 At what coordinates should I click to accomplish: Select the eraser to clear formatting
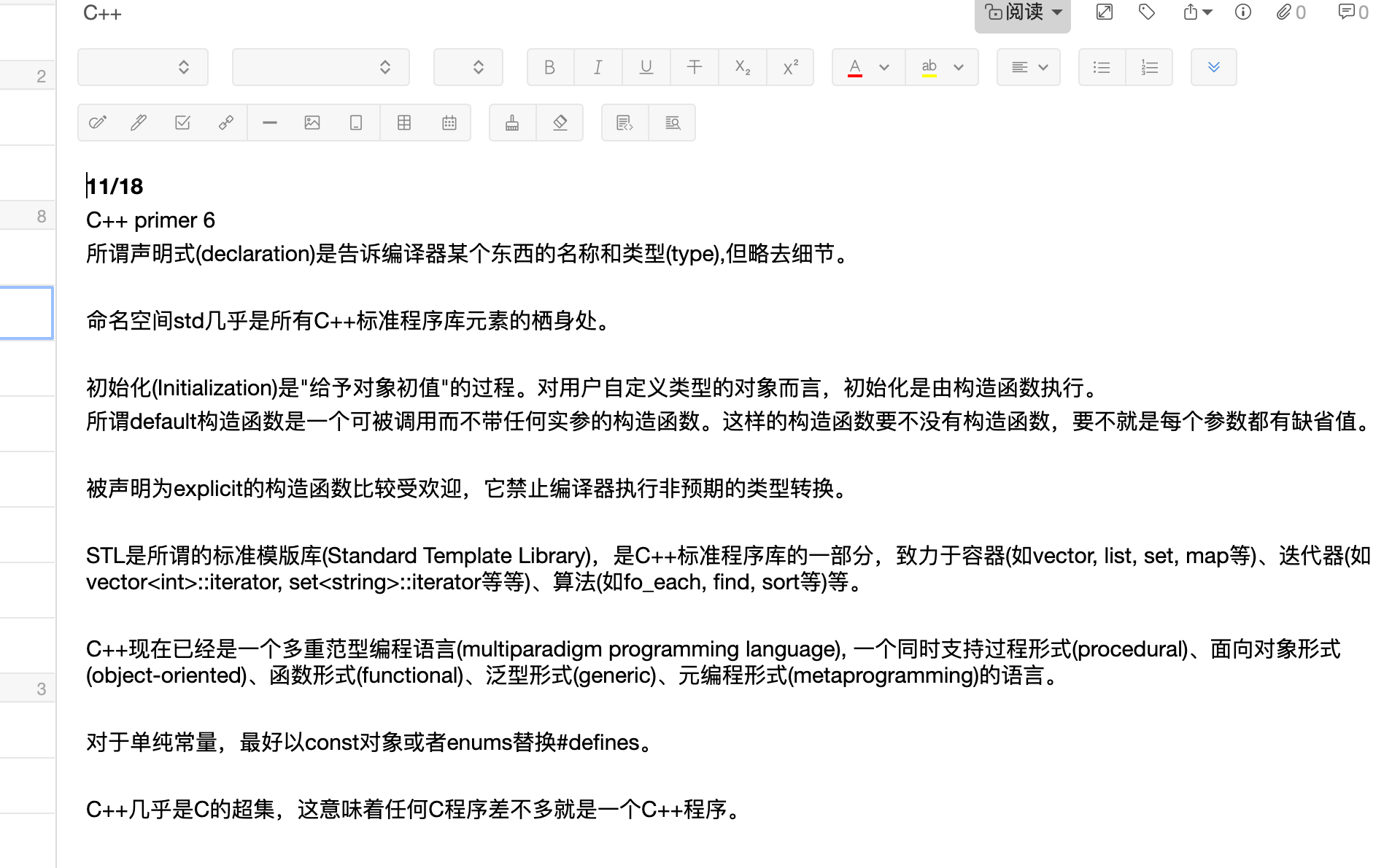click(560, 123)
